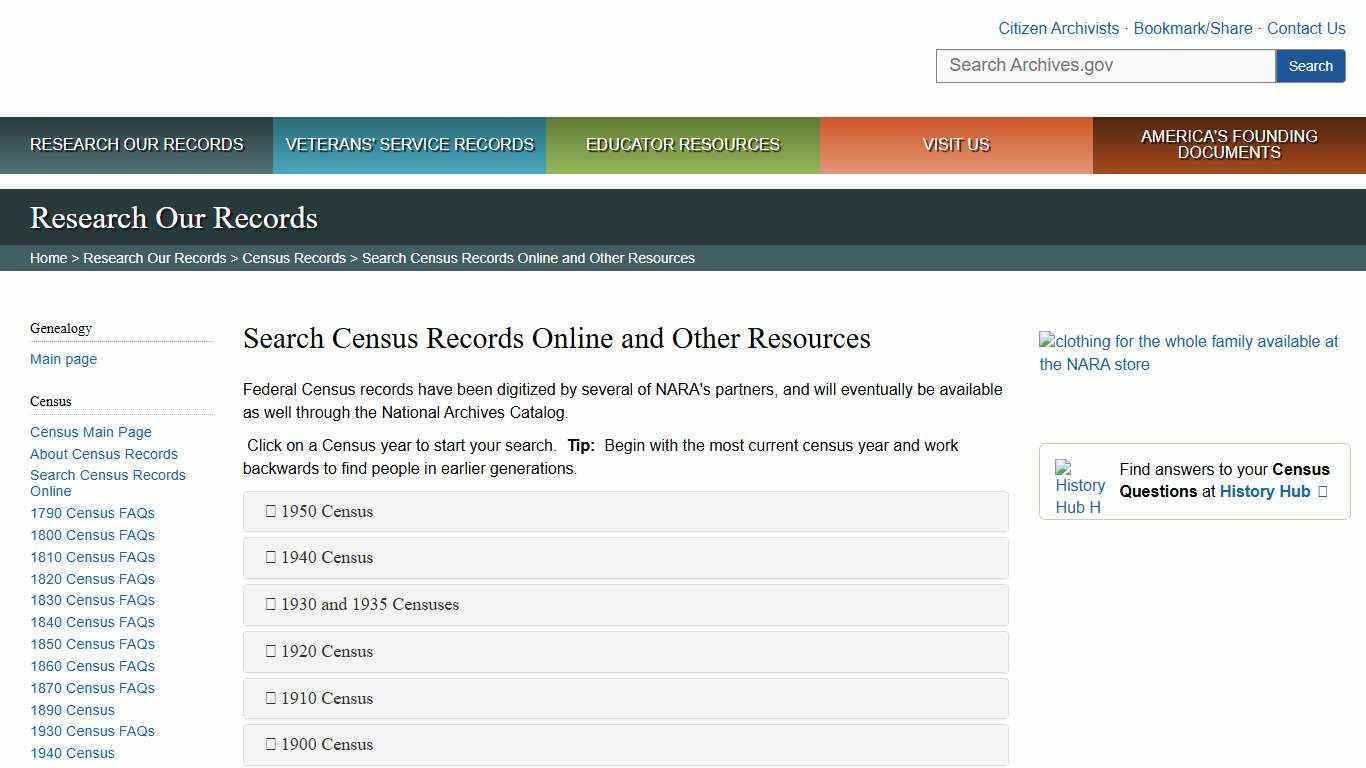Select Census Main Page in the sidebar
Screen dimensions: 1366x768
click(91, 432)
